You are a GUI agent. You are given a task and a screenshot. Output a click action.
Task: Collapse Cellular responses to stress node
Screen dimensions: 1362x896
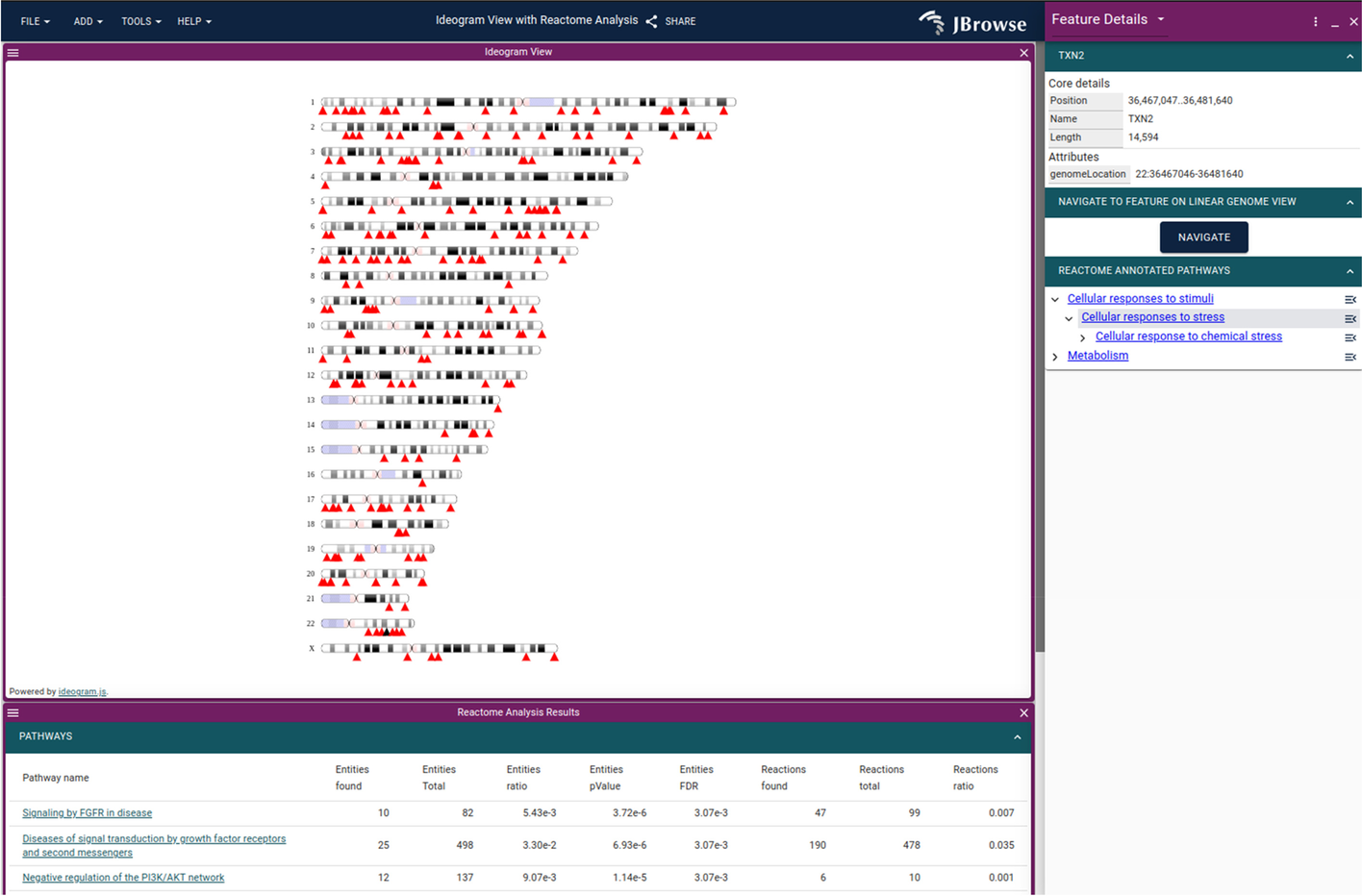pyautogui.click(x=1069, y=318)
